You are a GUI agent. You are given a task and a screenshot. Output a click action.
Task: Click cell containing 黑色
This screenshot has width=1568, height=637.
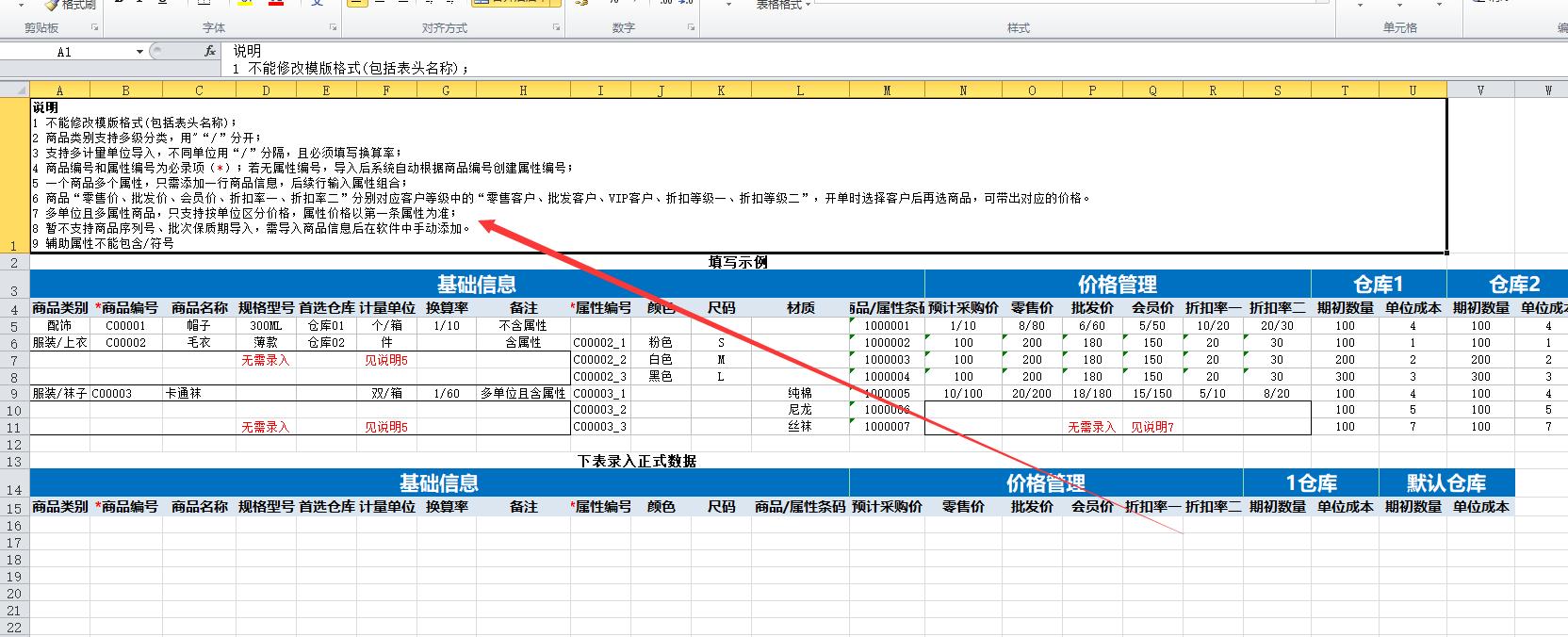[x=661, y=377]
